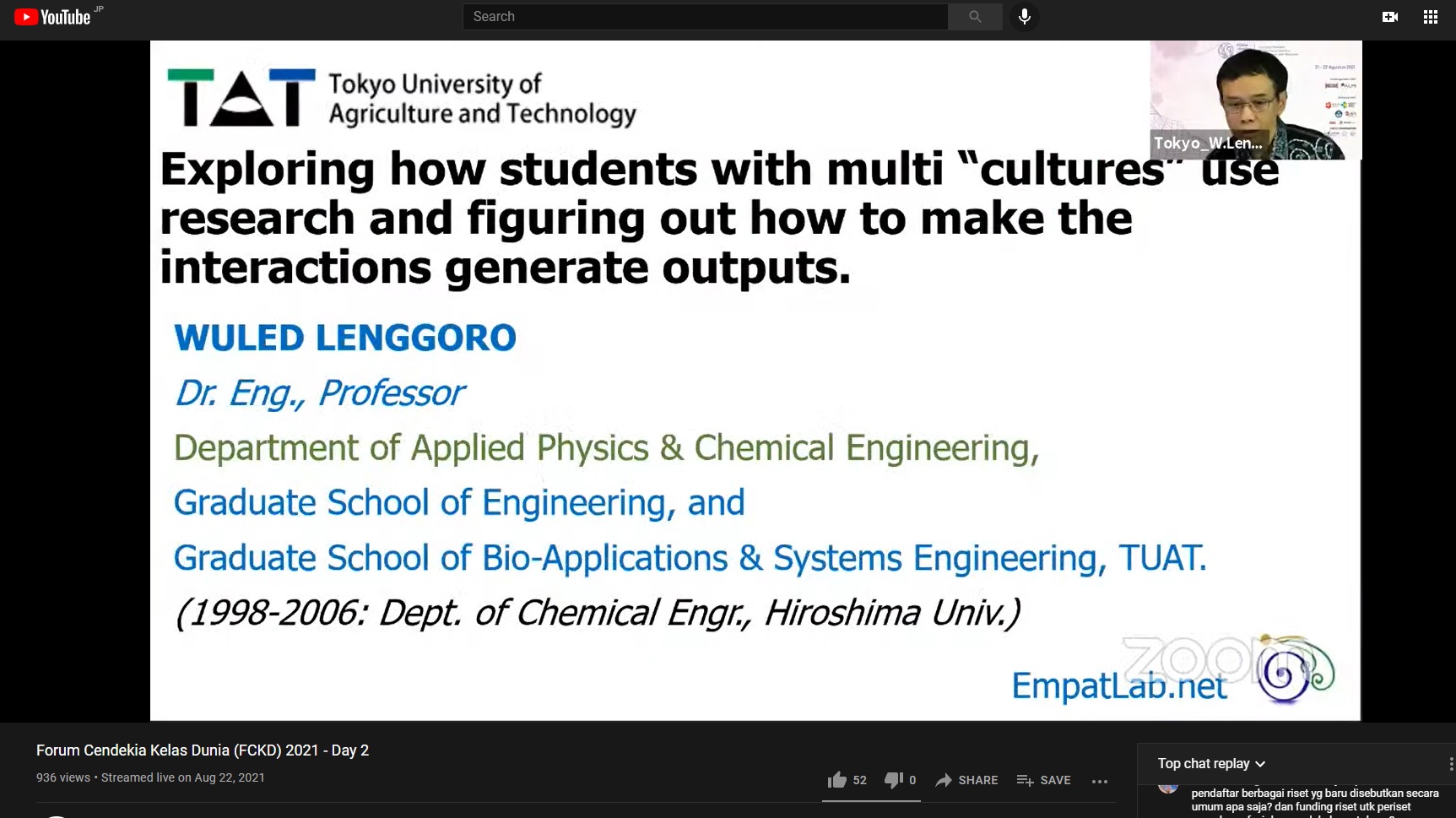This screenshot has height=818, width=1456.
Task: Click the EmpatLab.net text on the slide
Action: pos(1118,686)
